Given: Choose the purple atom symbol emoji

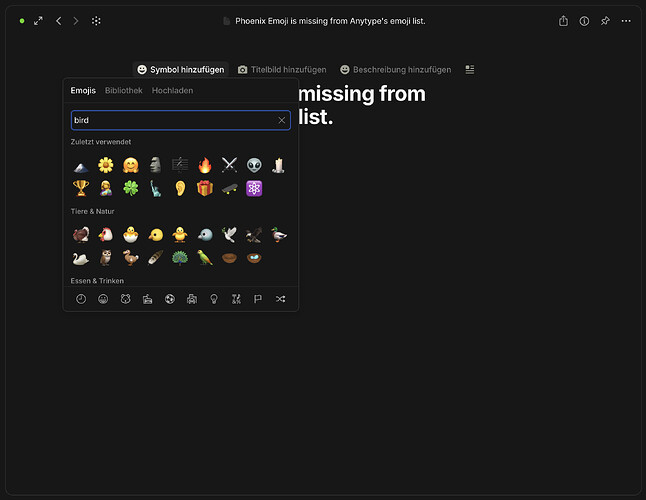Looking at the screenshot, I should [254, 189].
